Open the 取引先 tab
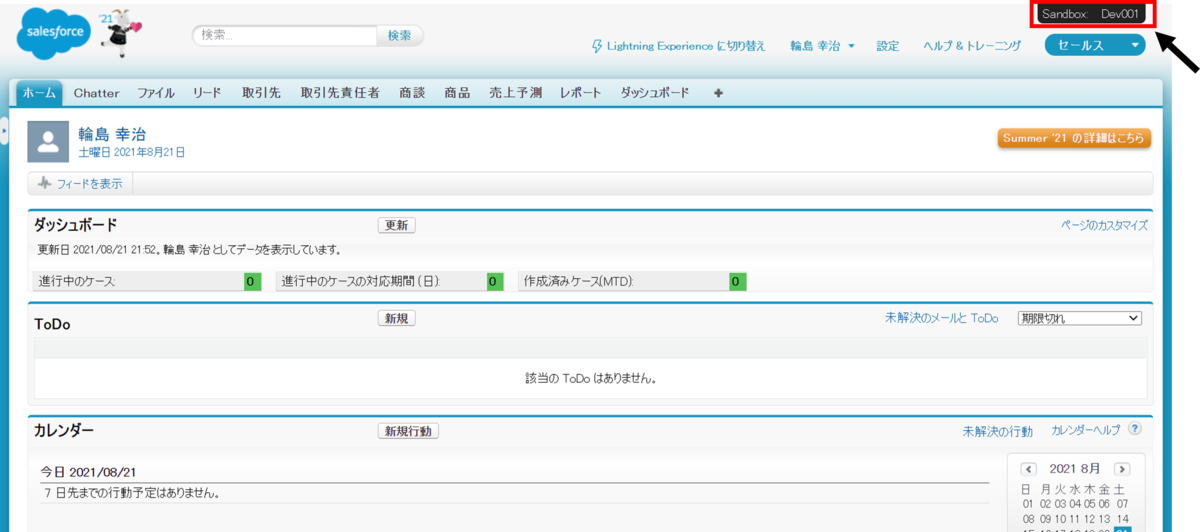 (x=261, y=93)
